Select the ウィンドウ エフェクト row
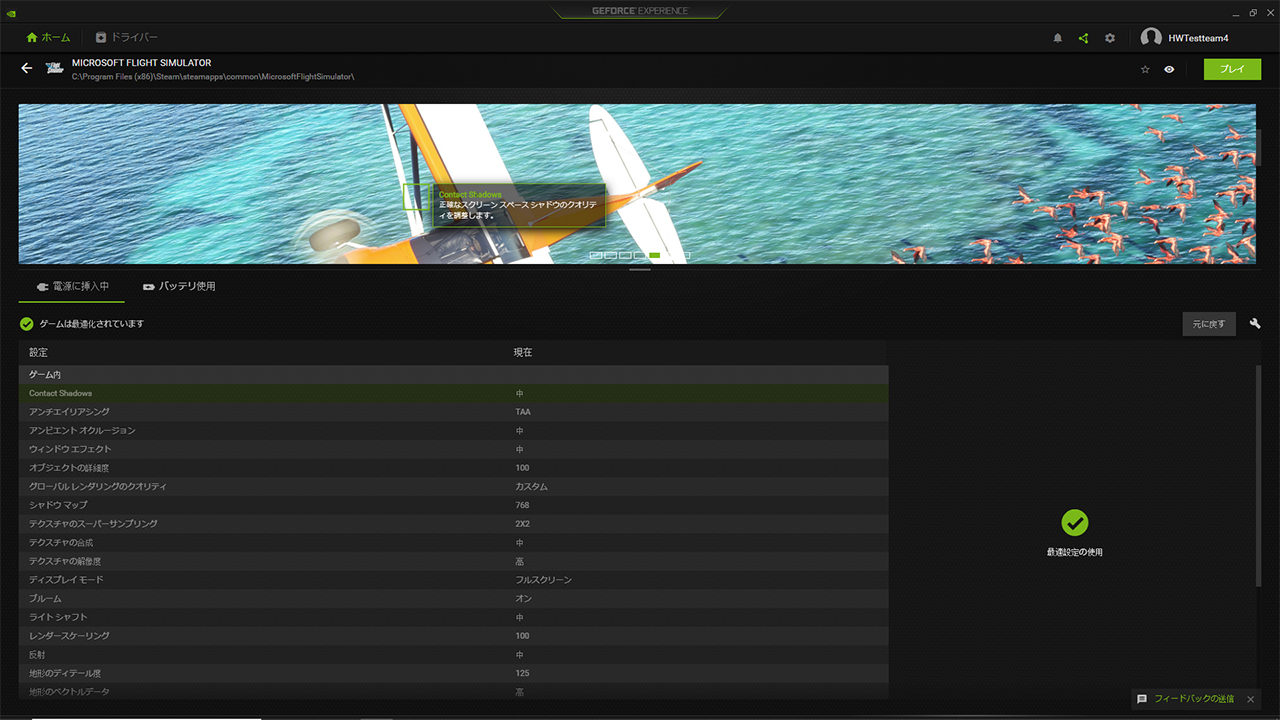 click(x=453, y=449)
